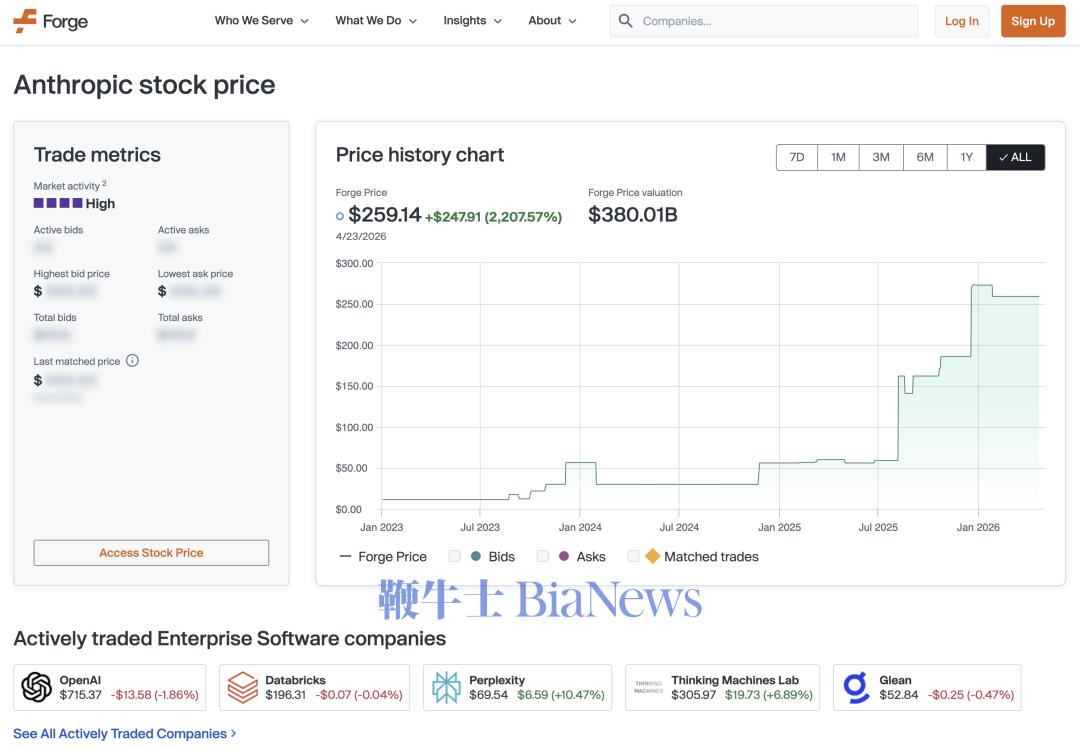The height and width of the screenshot is (750, 1080).
Task: Select the Perplexity logo icon
Action: click(446, 687)
